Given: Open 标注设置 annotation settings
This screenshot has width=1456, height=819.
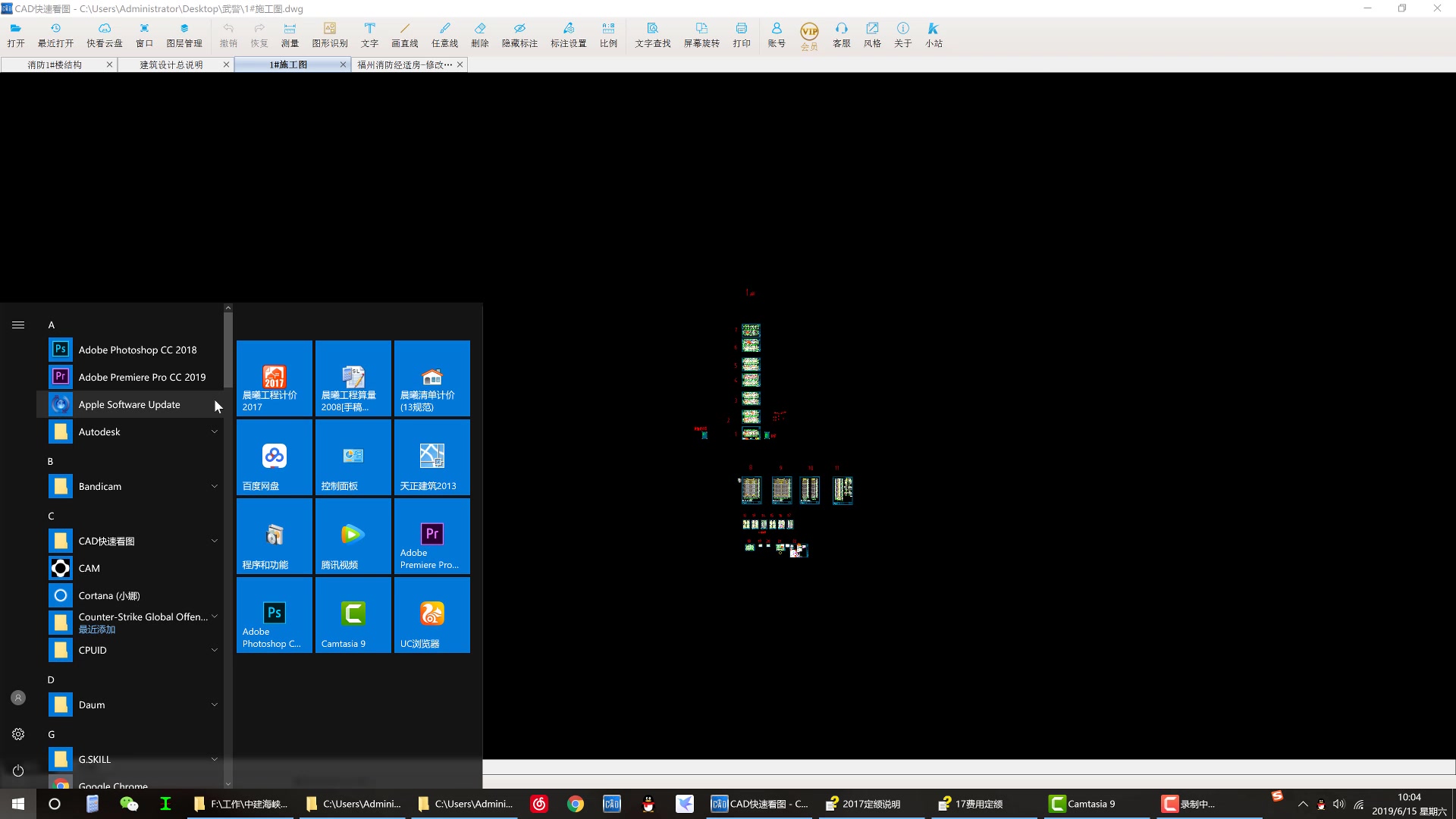Looking at the screenshot, I should click(x=567, y=33).
